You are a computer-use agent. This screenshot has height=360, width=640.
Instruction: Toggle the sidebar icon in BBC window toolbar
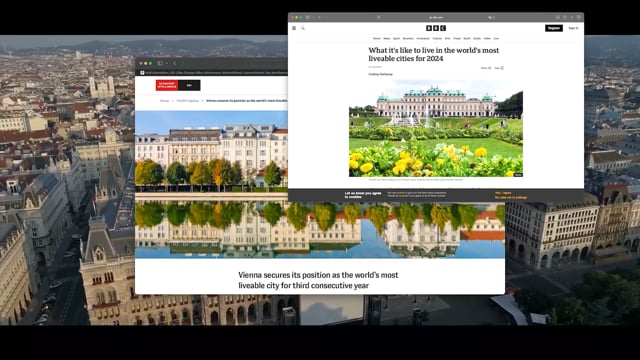[x=308, y=18]
